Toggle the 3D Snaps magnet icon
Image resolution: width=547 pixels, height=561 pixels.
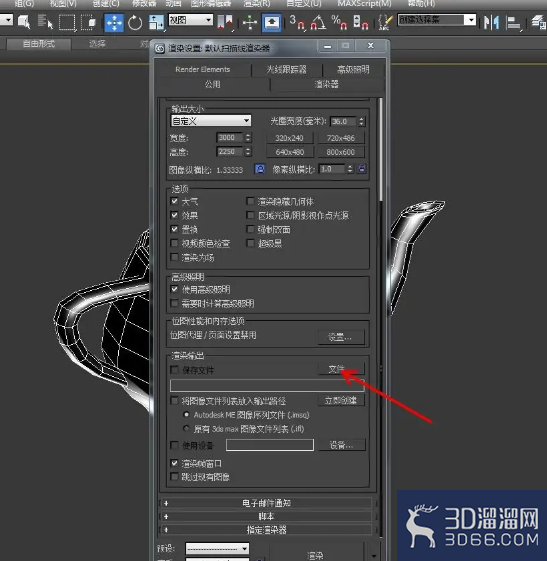[x=298, y=23]
